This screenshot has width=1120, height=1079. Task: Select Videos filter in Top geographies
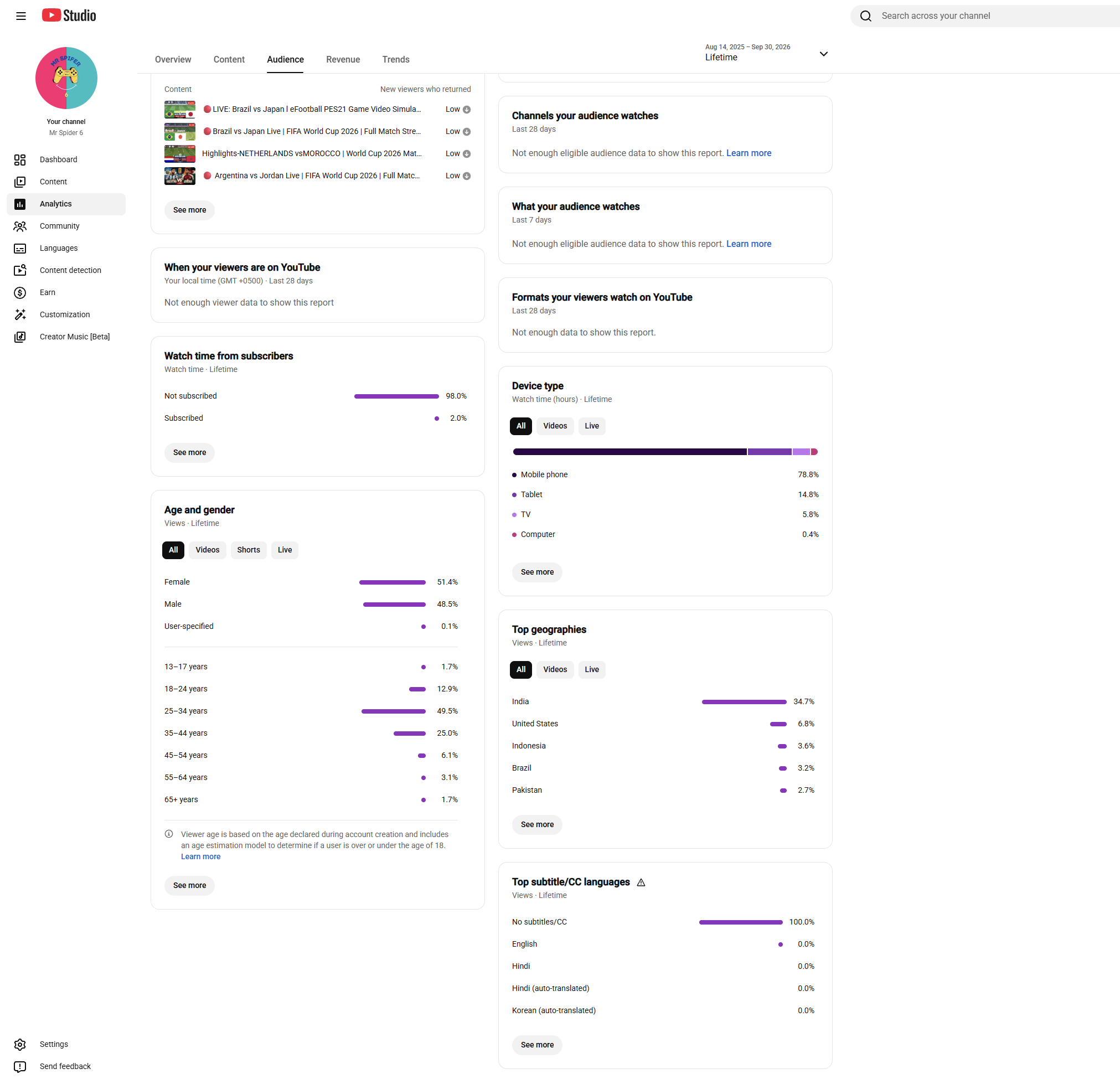[555, 669]
